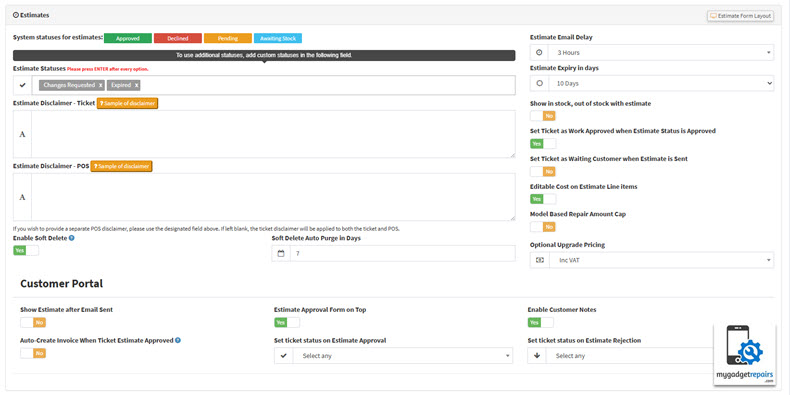
Task: Toggle Model Based Repair Amount Cap
Action: coord(543,227)
